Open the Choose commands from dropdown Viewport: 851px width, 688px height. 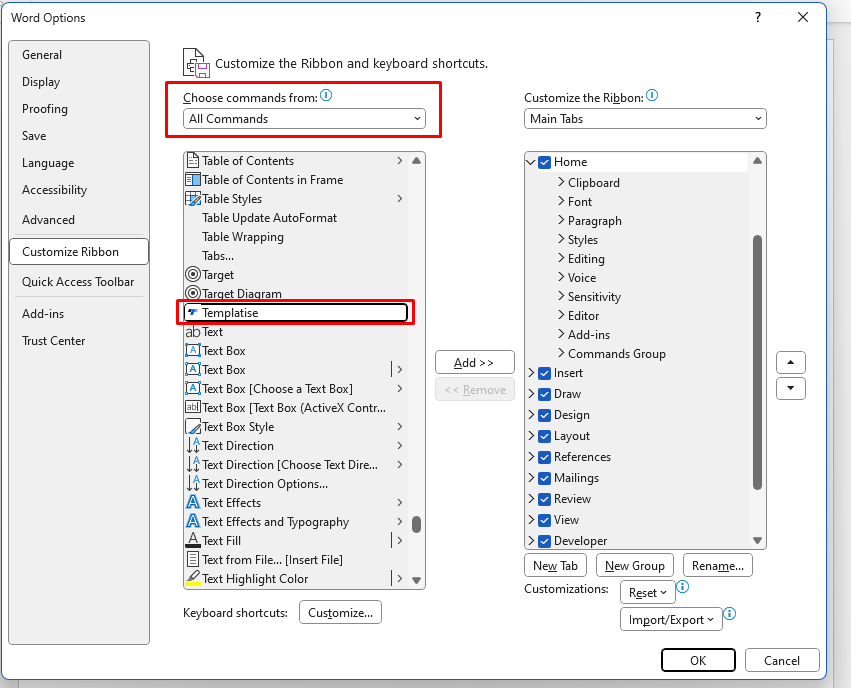point(304,119)
